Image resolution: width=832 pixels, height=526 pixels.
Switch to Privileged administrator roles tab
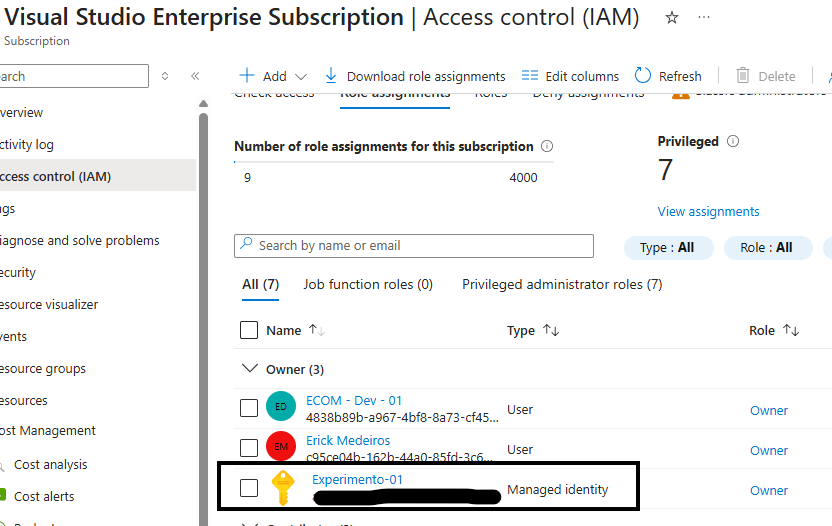pyautogui.click(x=562, y=285)
